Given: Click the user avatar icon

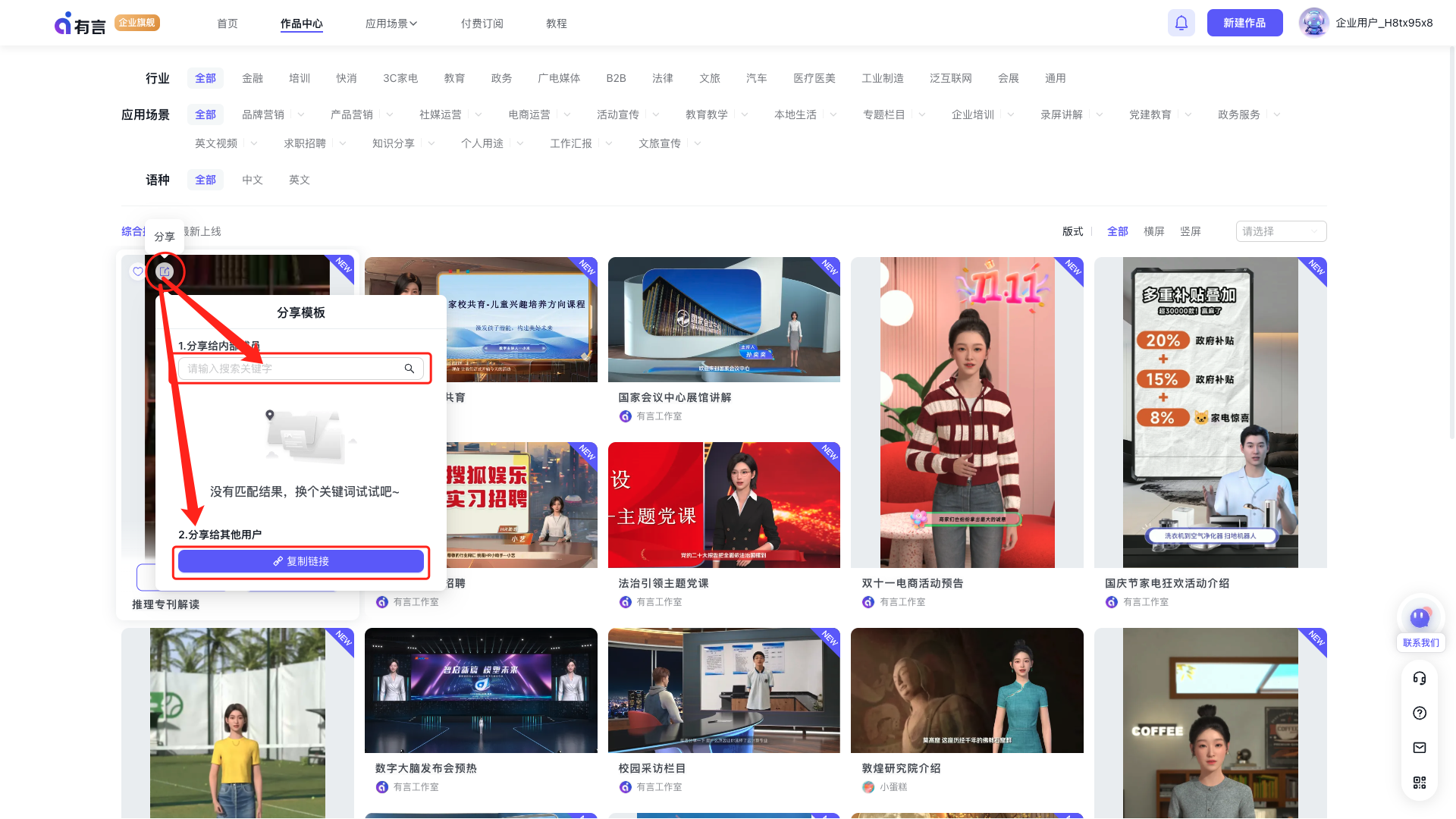Looking at the screenshot, I should 1313,23.
